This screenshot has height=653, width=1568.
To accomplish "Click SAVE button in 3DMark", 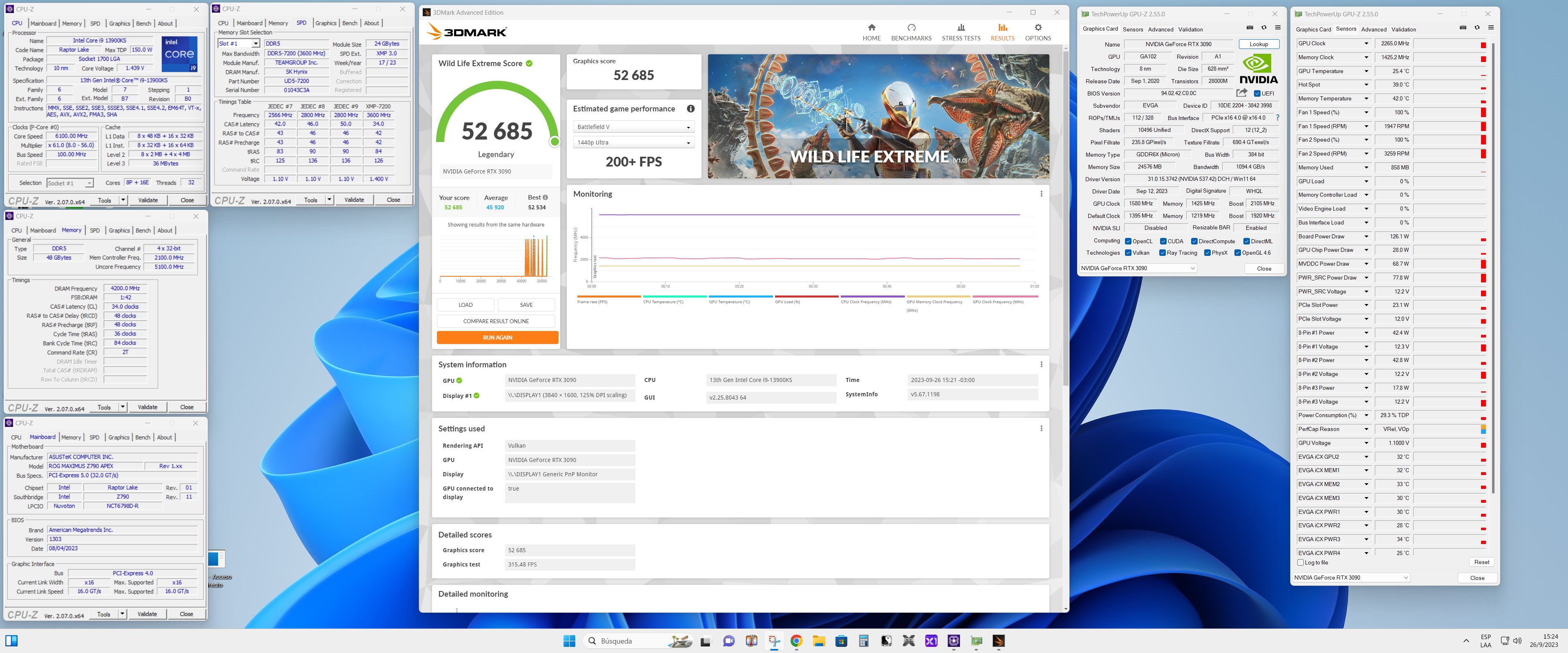I will click(526, 305).
